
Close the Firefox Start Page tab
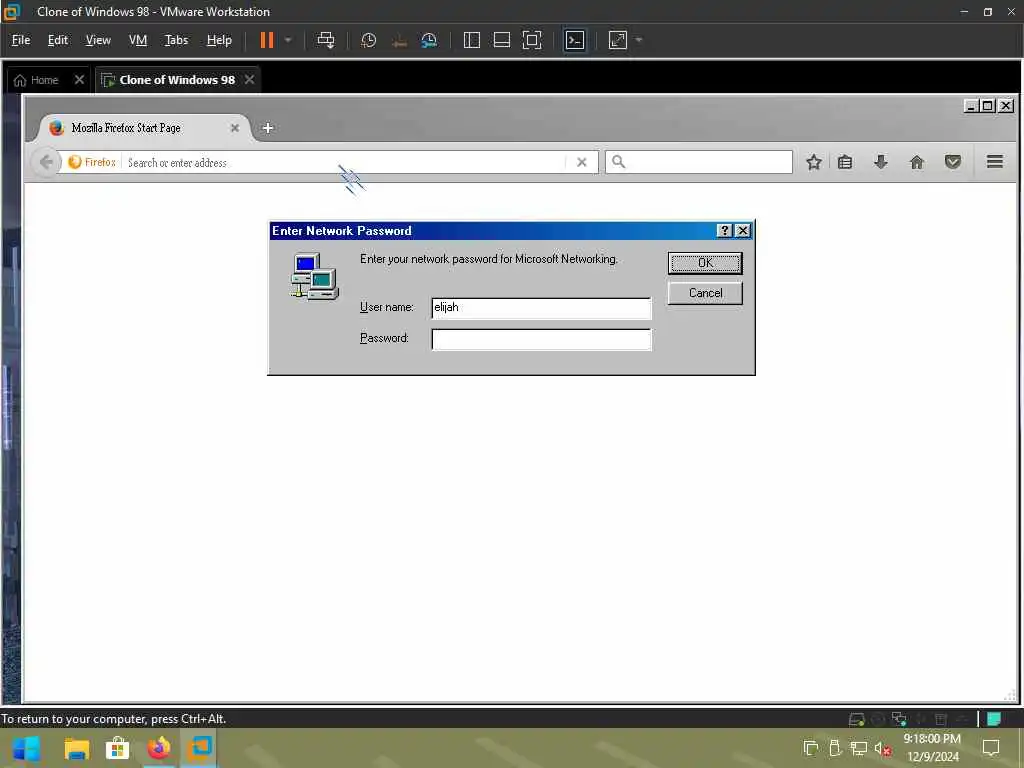pyautogui.click(x=234, y=128)
